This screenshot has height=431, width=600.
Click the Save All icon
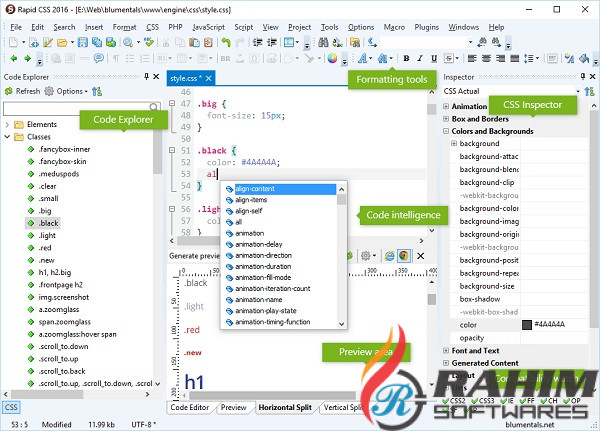click(x=97, y=42)
